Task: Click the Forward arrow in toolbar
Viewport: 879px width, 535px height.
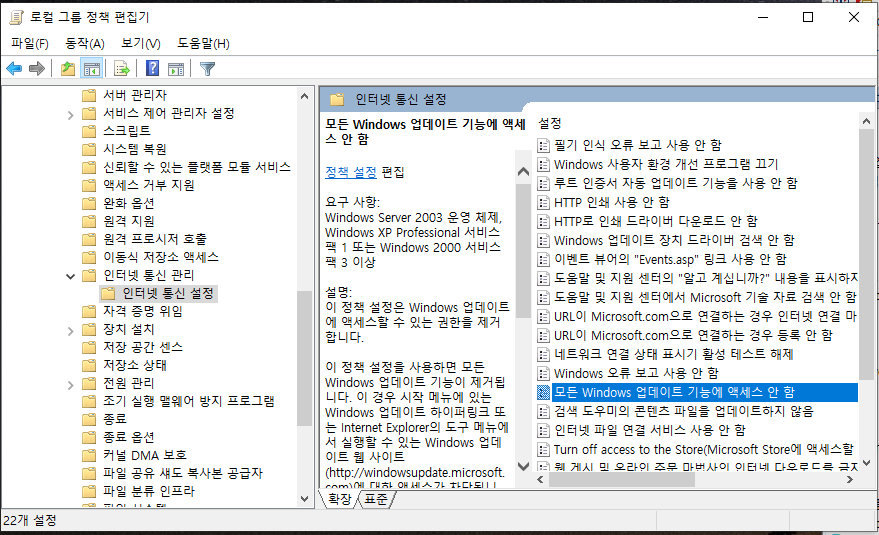Action: pyautogui.click(x=37, y=69)
